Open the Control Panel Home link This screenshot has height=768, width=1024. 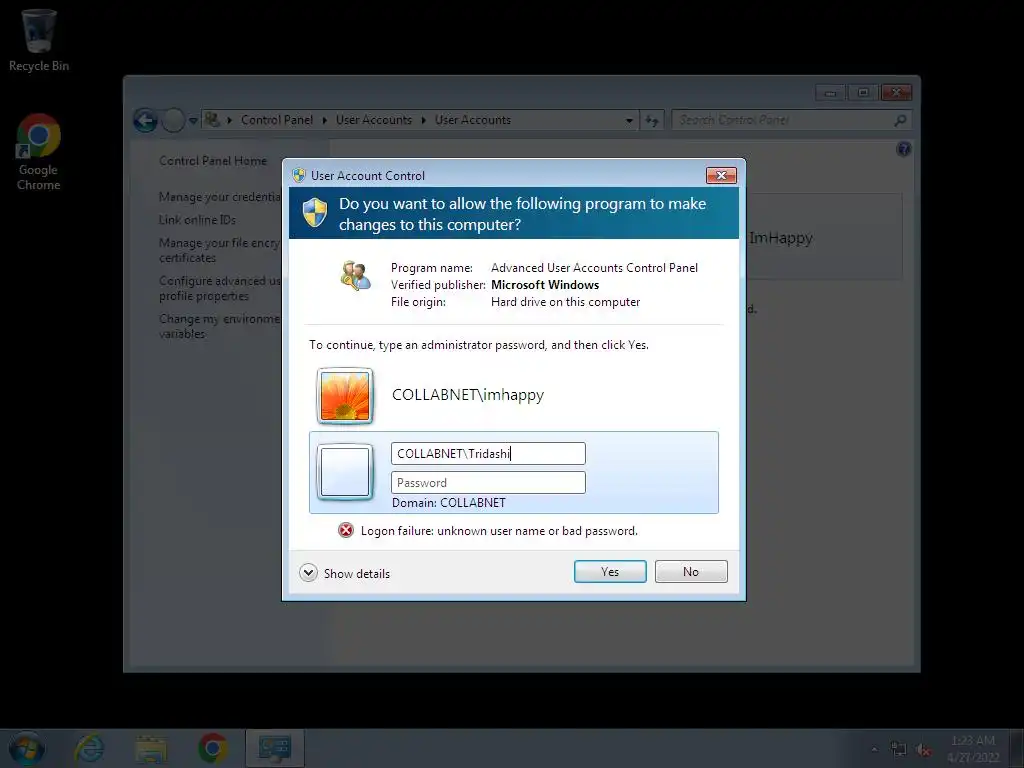coord(213,161)
